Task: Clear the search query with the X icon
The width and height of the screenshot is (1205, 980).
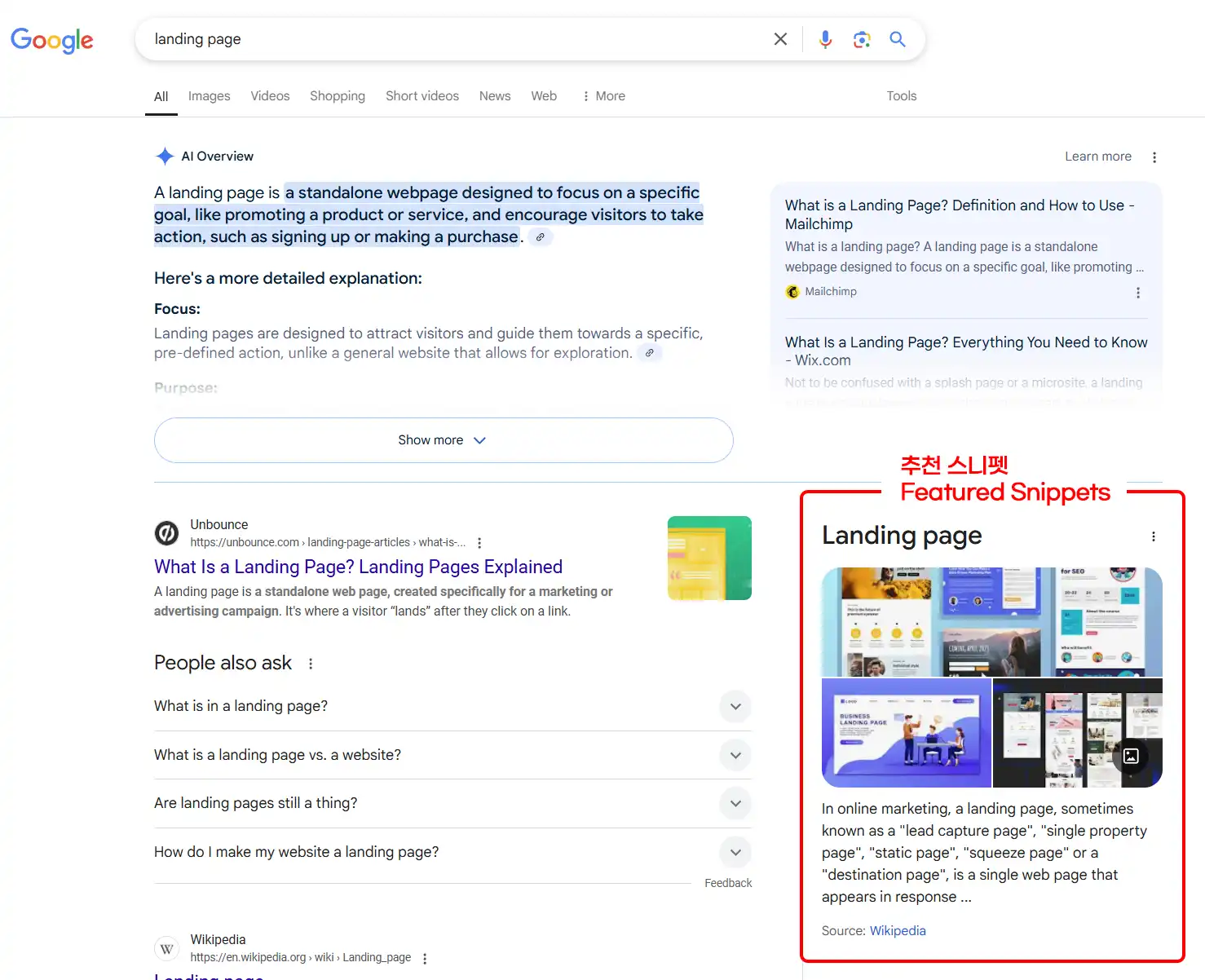Action: click(779, 38)
